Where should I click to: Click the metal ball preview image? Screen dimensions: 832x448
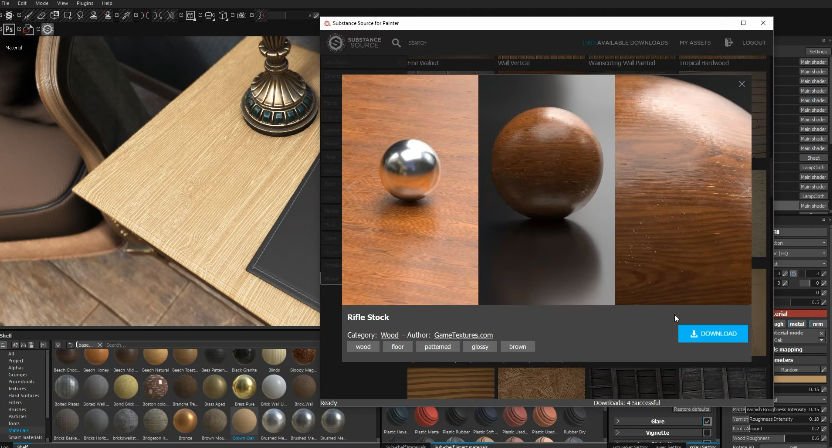[x=410, y=189]
